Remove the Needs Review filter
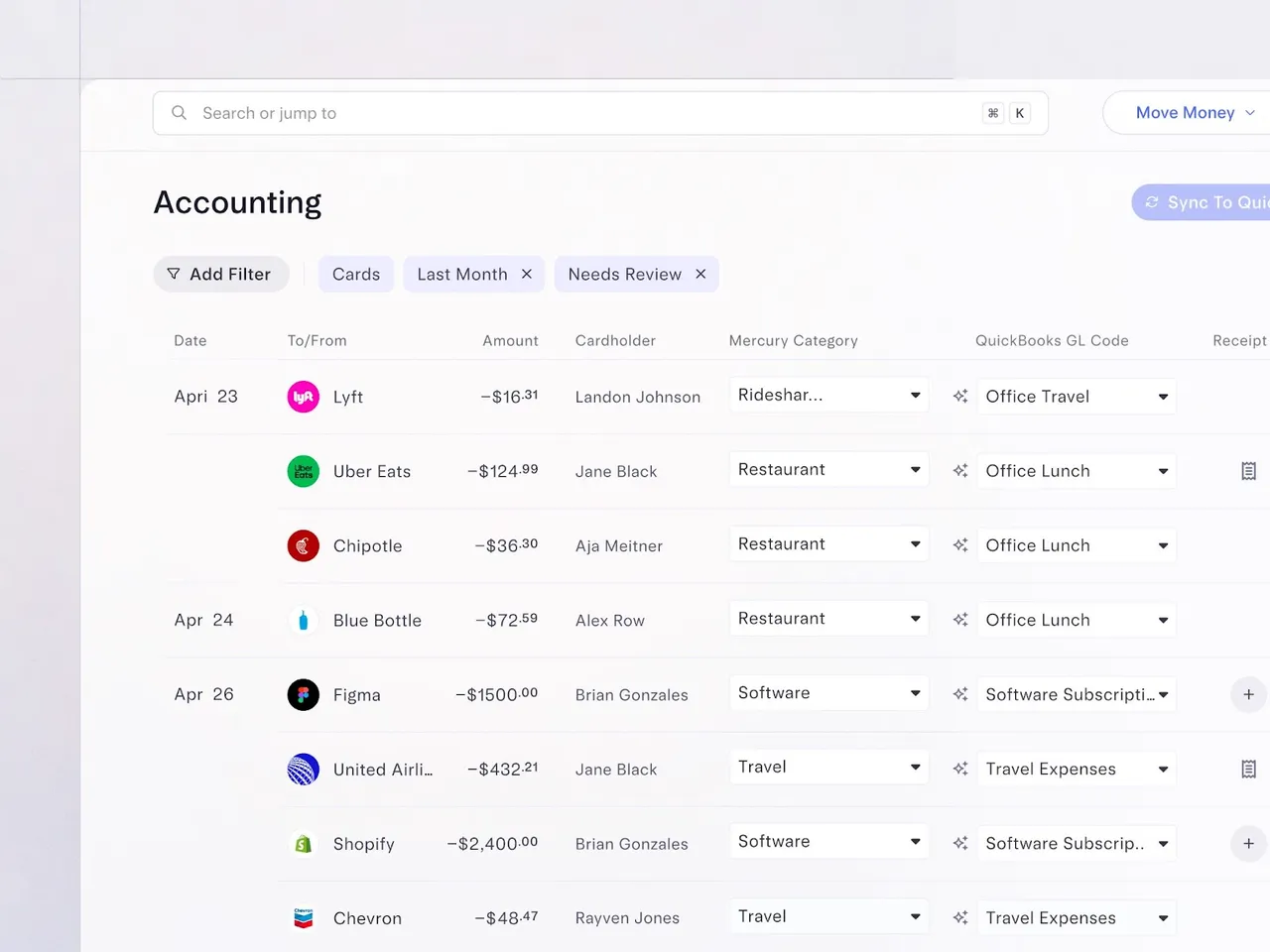The height and width of the screenshot is (952, 1270). point(700,274)
